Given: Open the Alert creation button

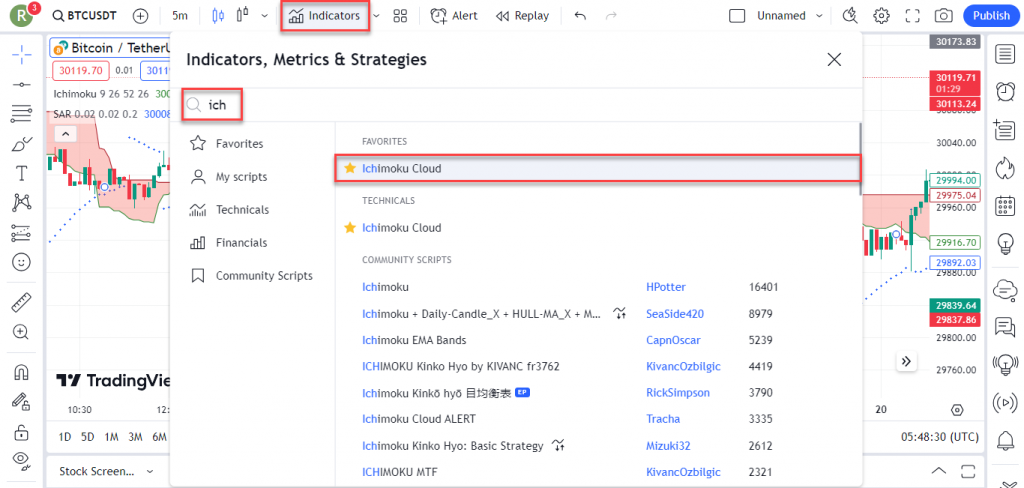Looking at the screenshot, I should [x=454, y=16].
